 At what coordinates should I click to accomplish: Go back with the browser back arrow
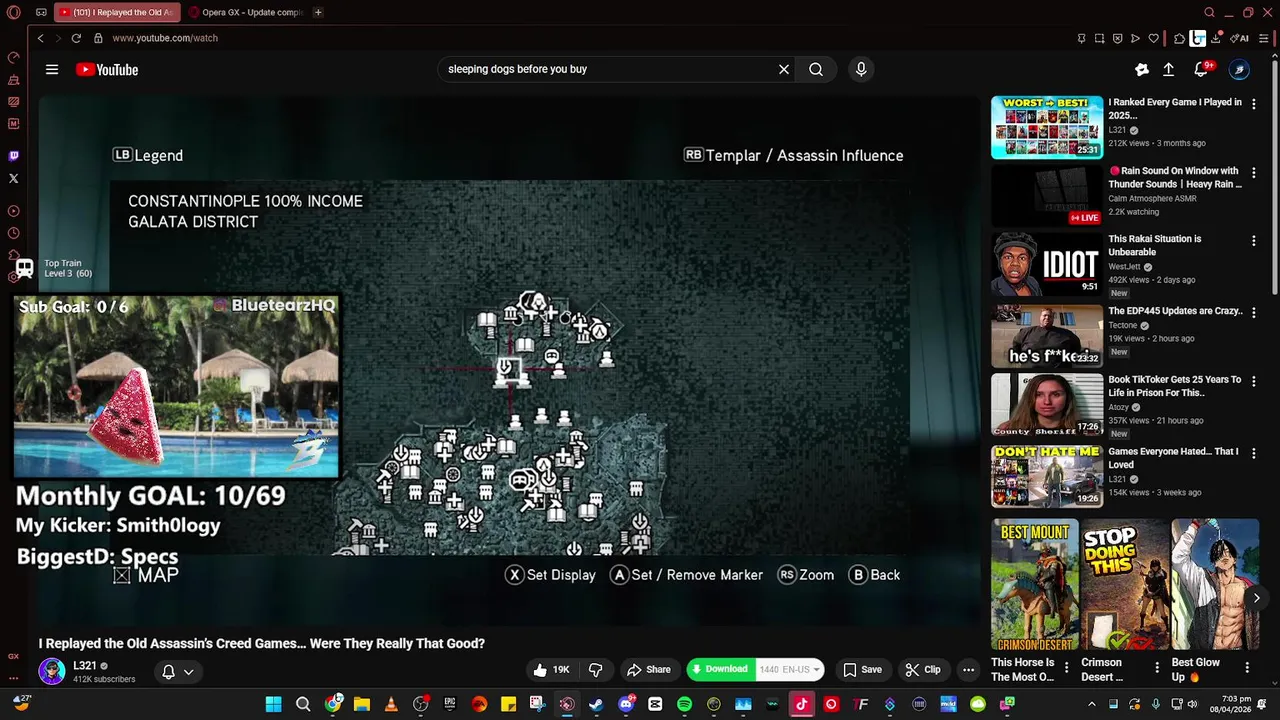pyautogui.click(x=40, y=38)
